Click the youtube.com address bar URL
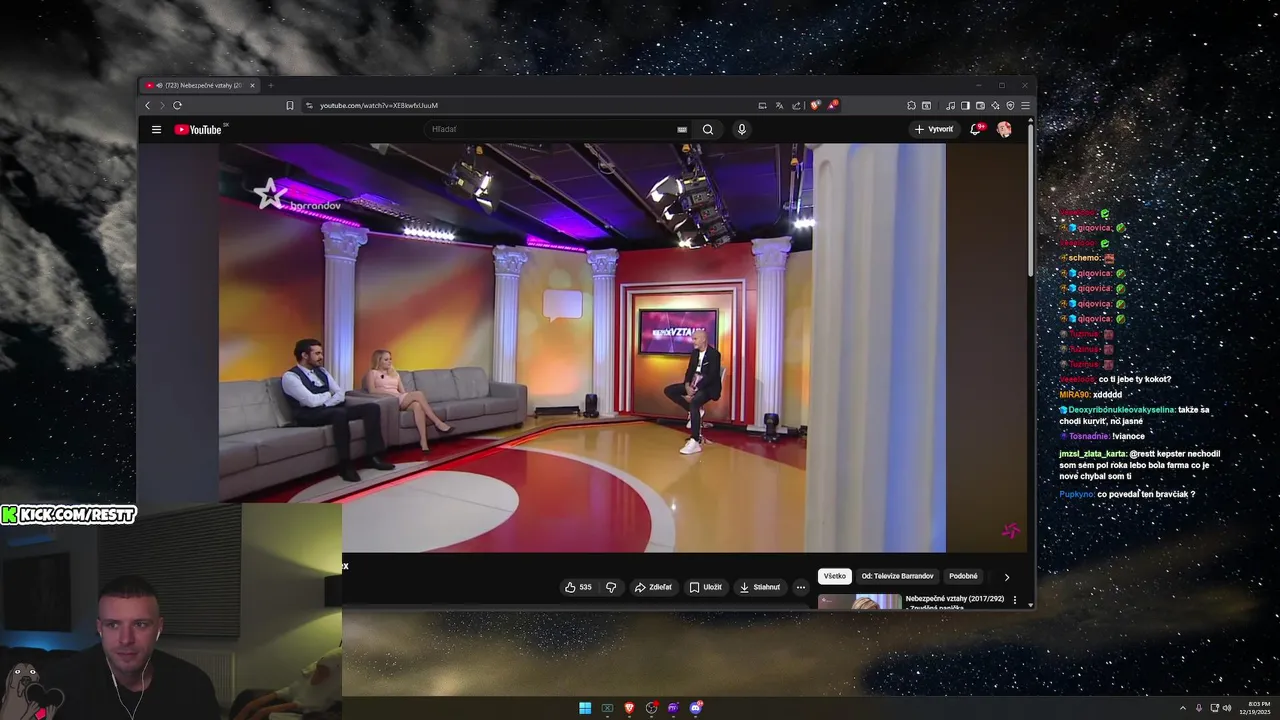Image resolution: width=1280 pixels, height=720 pixels. pos(379,105)
